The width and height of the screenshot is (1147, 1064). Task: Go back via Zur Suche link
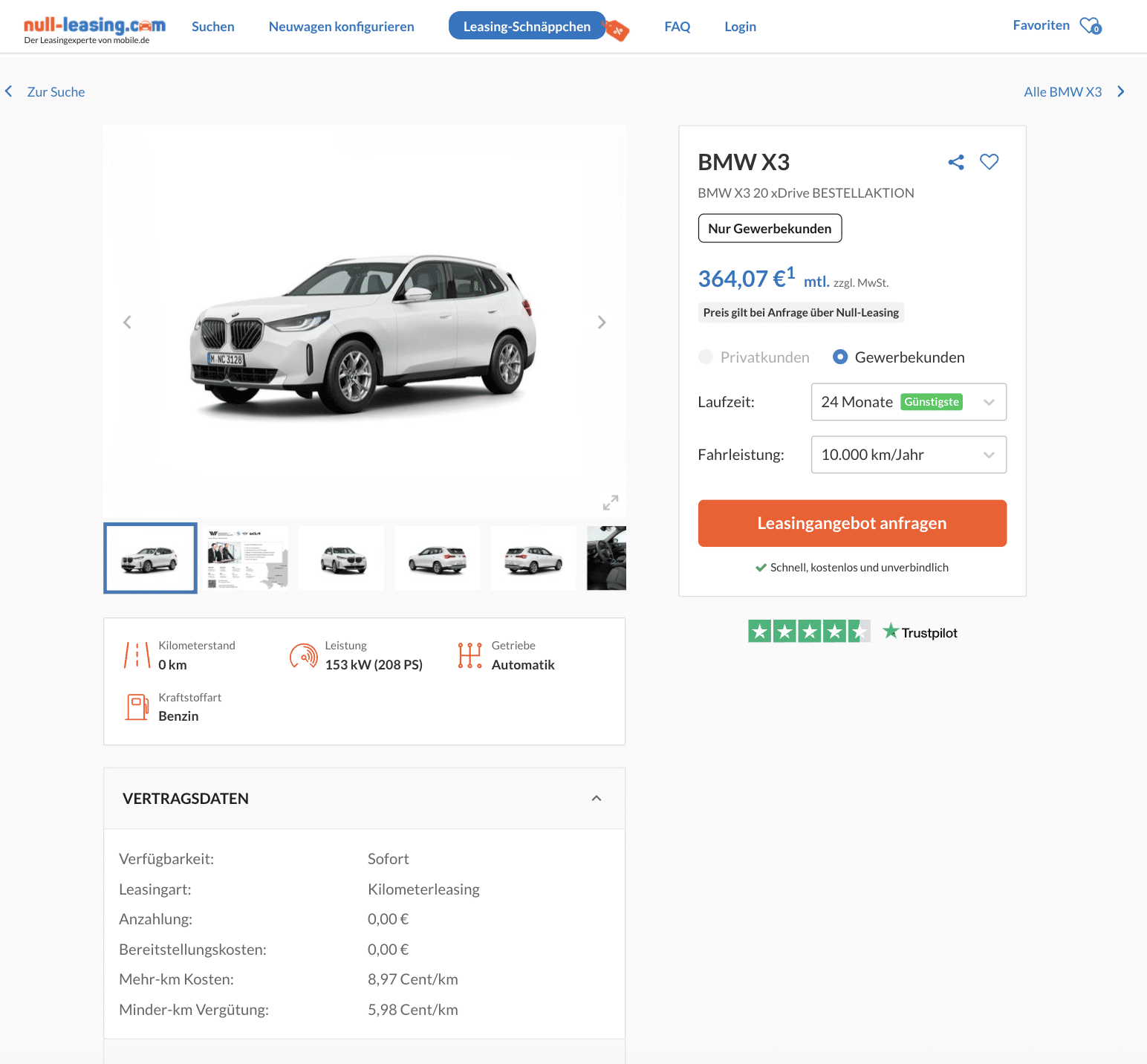point(56,92)
